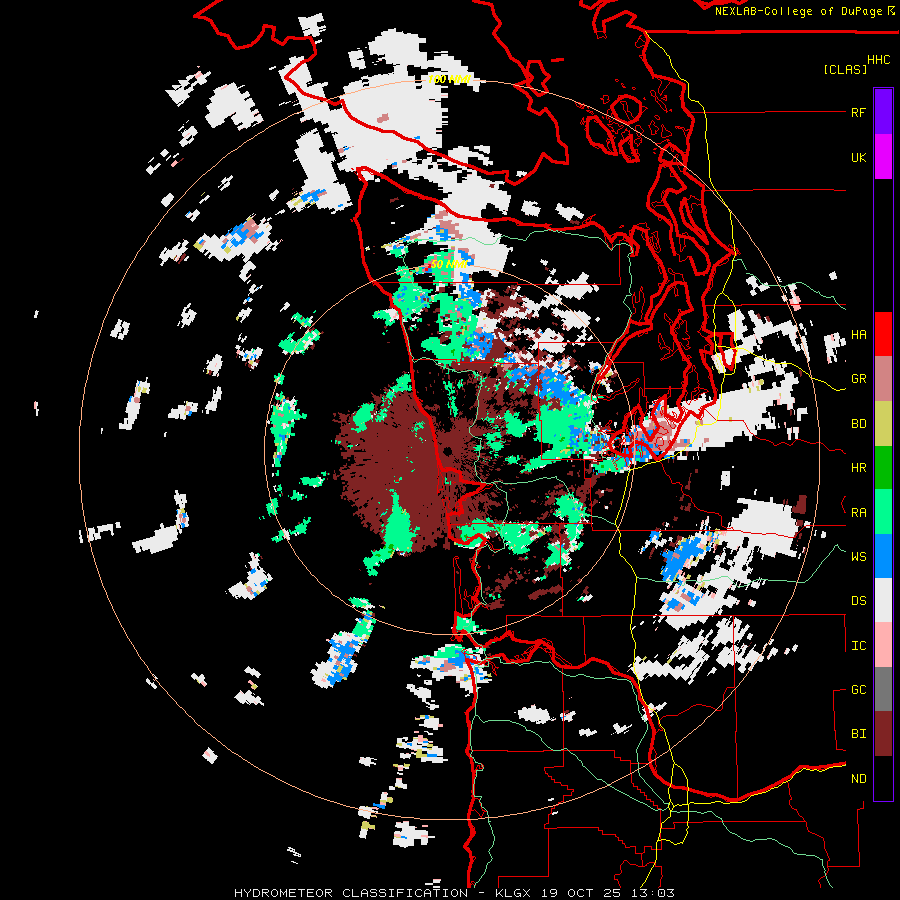The width and height of the screenshot is (900, 900).
Task: Click the HR legend label
Action: tap(859, 468)
